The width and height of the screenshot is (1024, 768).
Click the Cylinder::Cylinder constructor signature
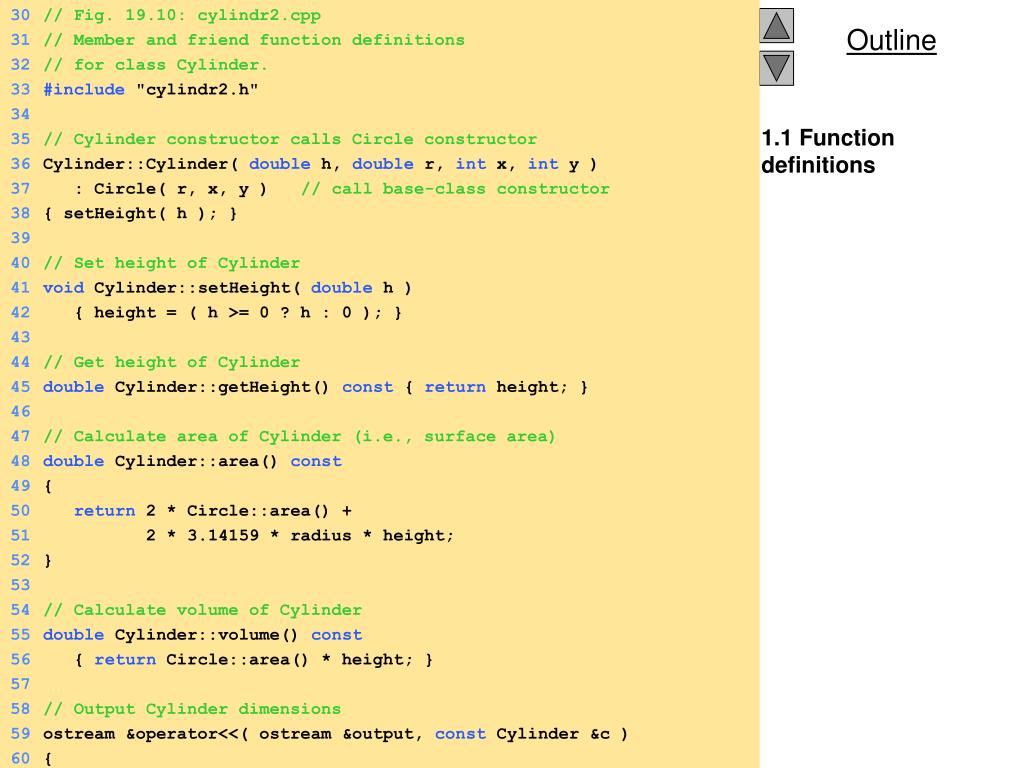pos(320,164)
